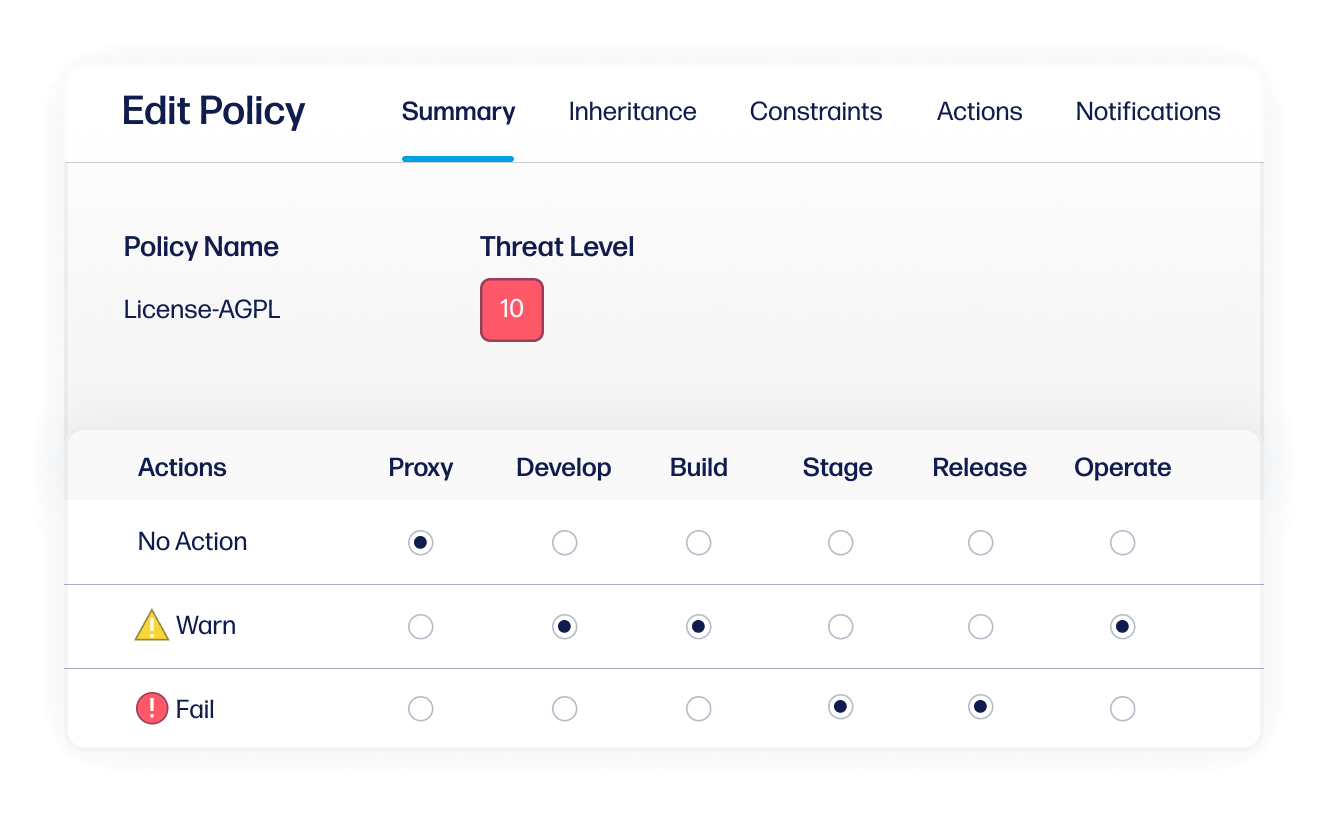Screen dimensions: 1328x816
Task: Set Release stage to Warn
Action: (981, 627)
